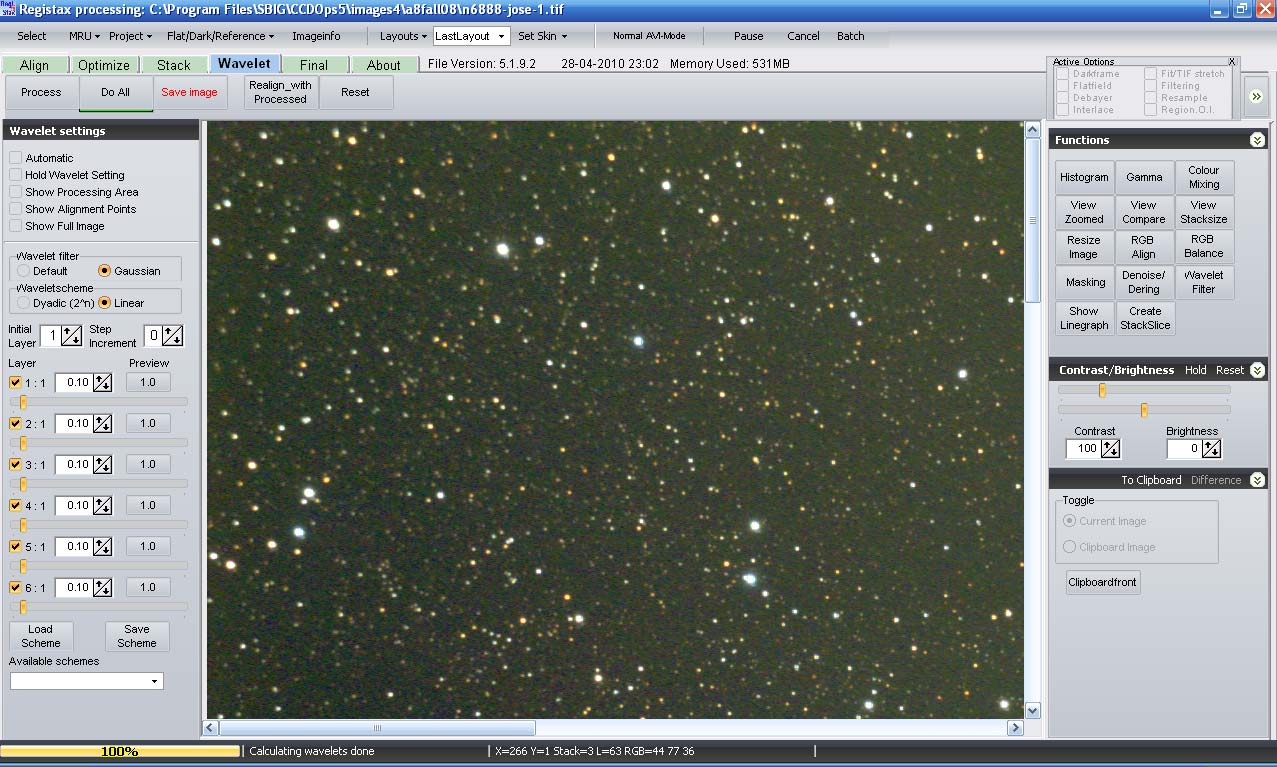This screenshot has height=767, width=1277.
Task: Click the Layer 4:1 wavelet slider
Action: (x=99, y=525)
